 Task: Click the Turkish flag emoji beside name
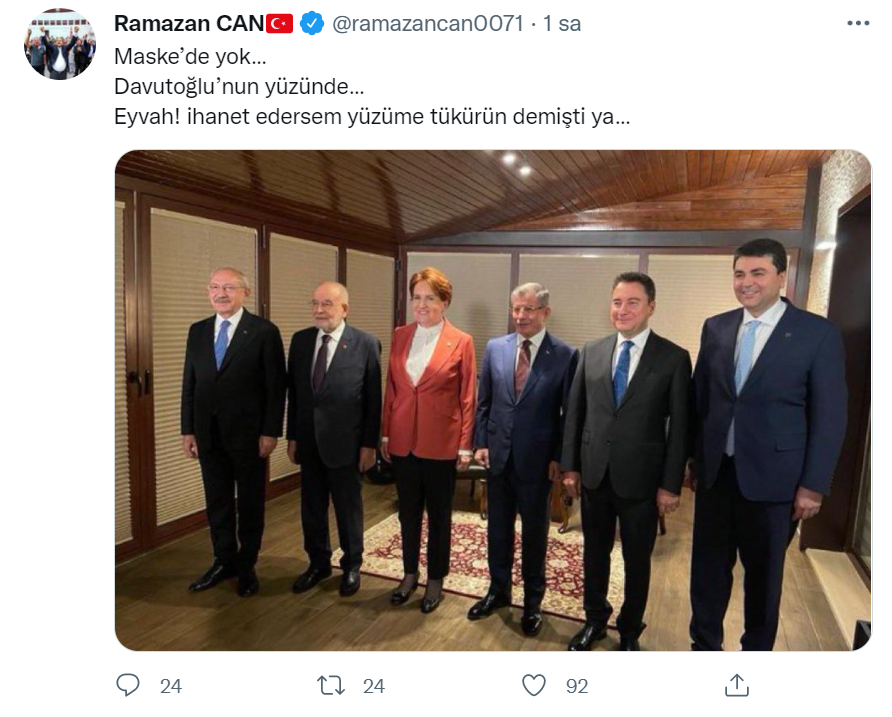279,23
